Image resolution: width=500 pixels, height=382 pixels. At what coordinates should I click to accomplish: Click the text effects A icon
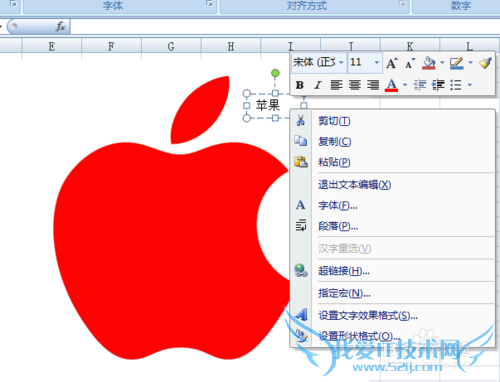(302, 314)
